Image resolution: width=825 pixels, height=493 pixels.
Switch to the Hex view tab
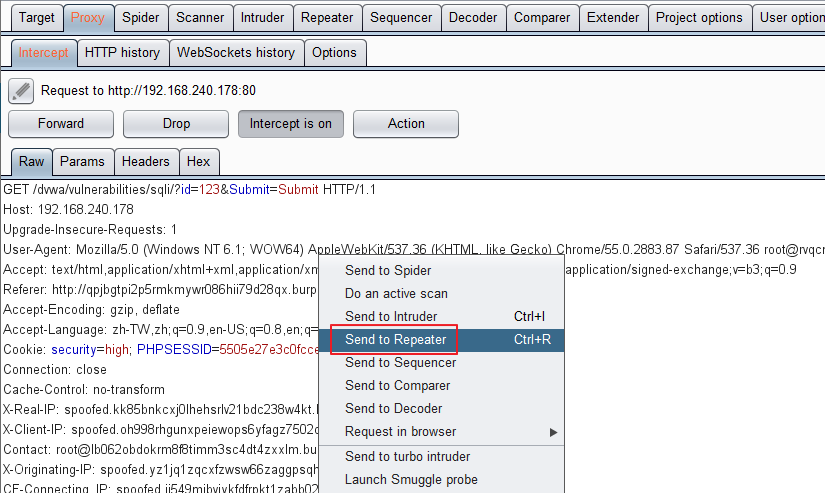tap(198, 162)
